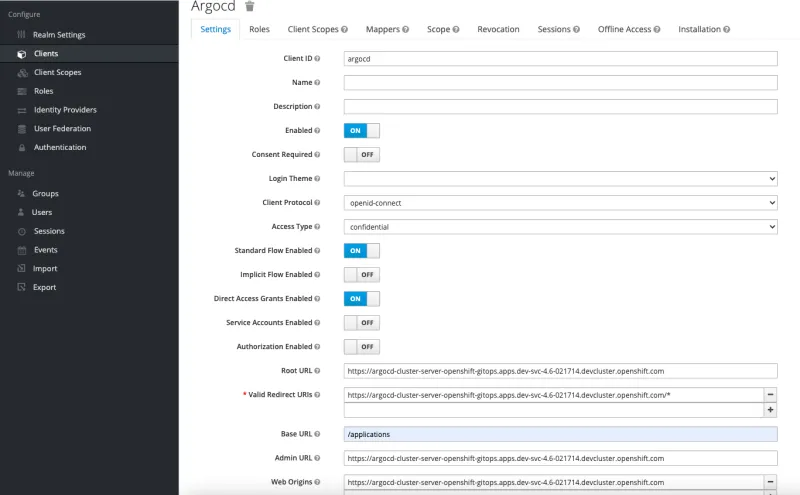
Task: Click the empty second Valid Redirect URIs field
Action: tap(554, 410)
